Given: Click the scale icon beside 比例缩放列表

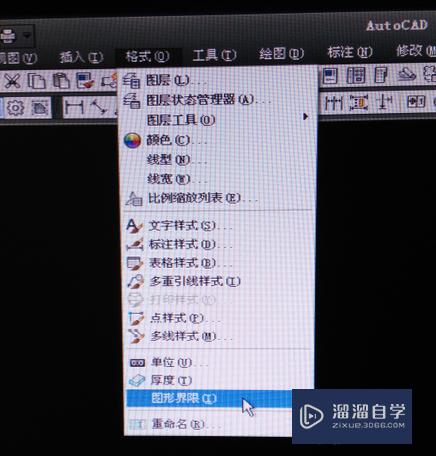Looking at the screenshot, I should pyautogui.click(x=134, y=199).
